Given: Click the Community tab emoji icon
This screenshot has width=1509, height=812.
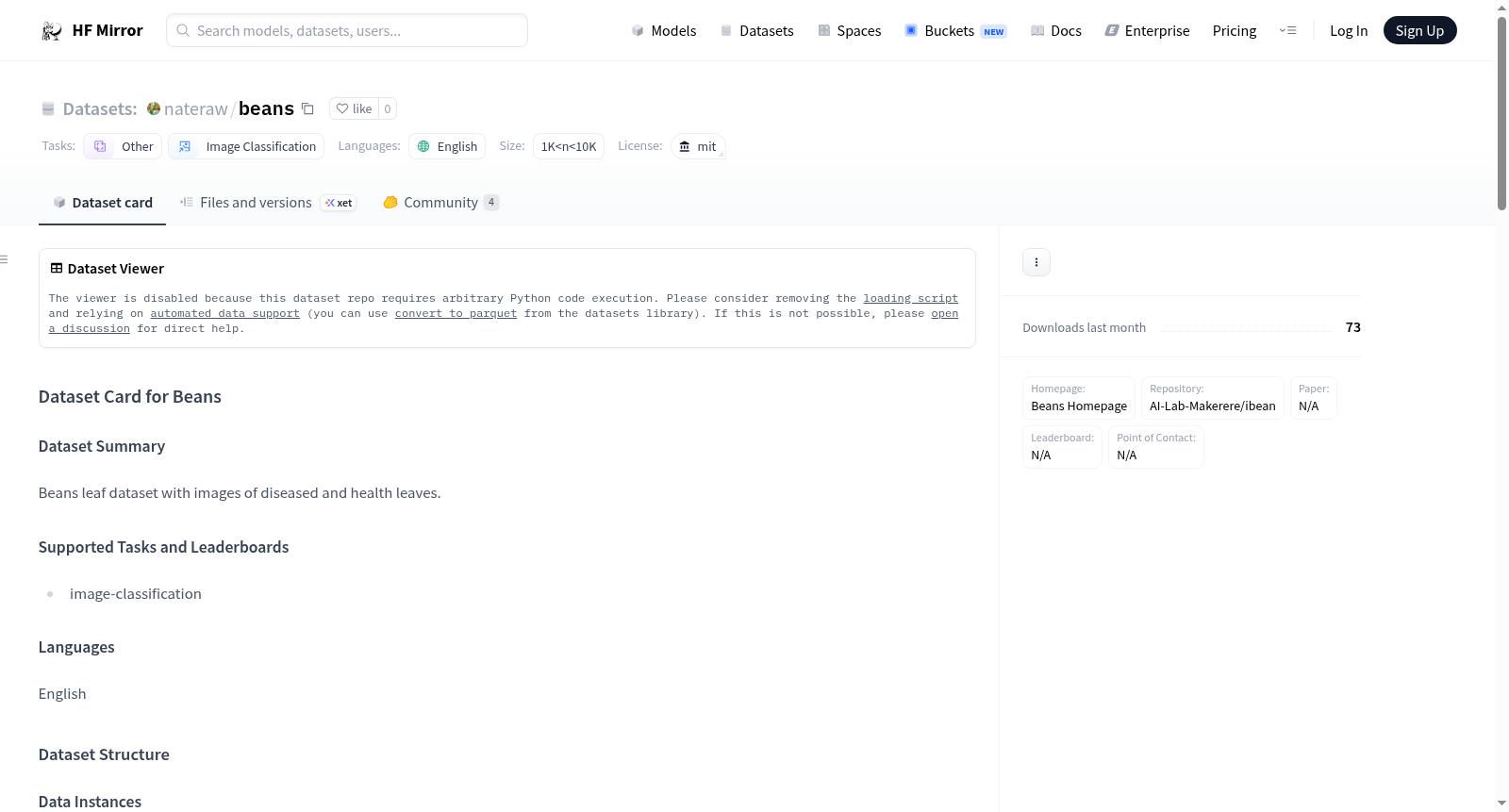Looking at the screenshot, I should point(390,202).
